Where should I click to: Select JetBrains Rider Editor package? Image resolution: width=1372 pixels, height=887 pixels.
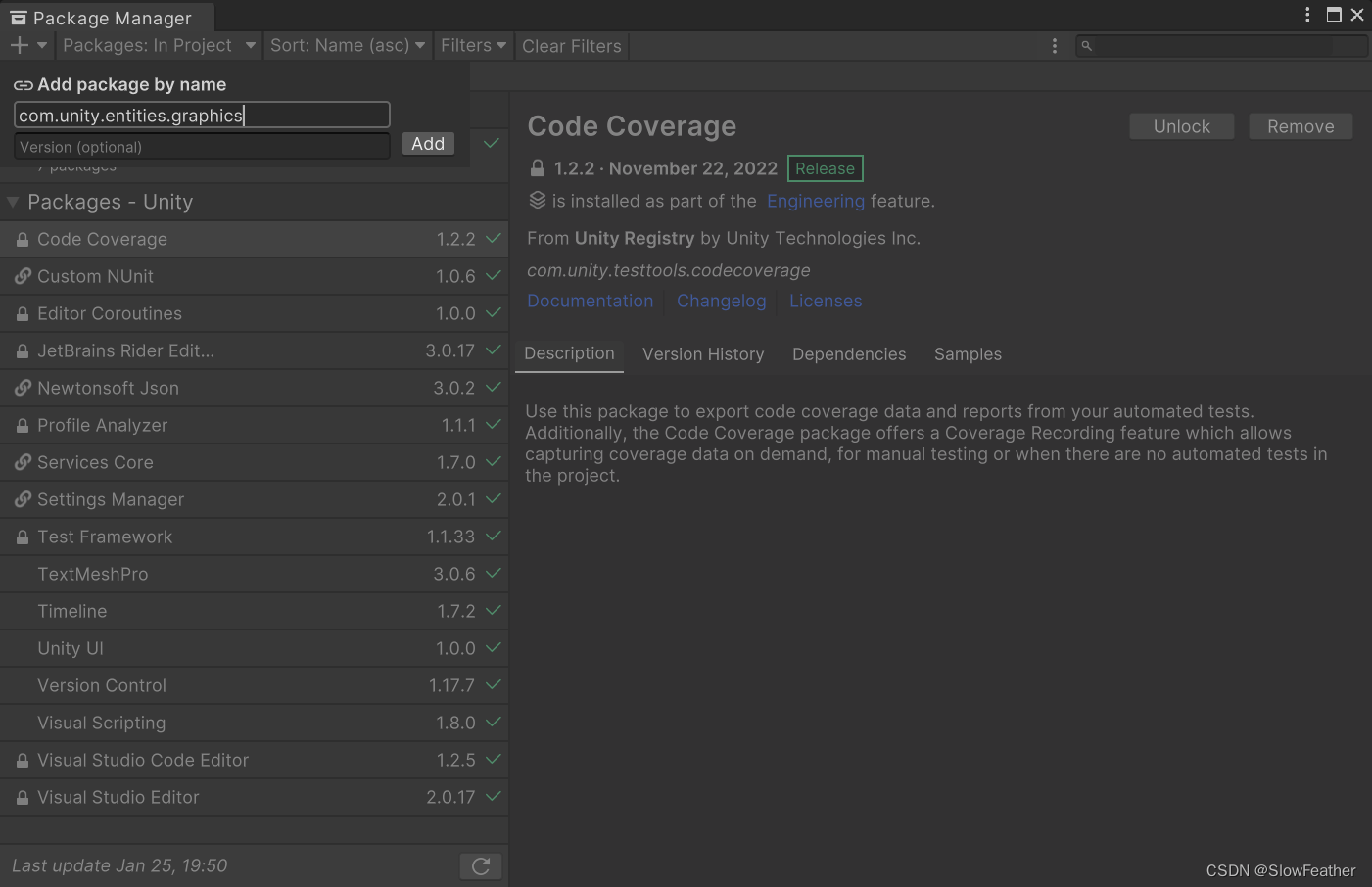point(255,350)
